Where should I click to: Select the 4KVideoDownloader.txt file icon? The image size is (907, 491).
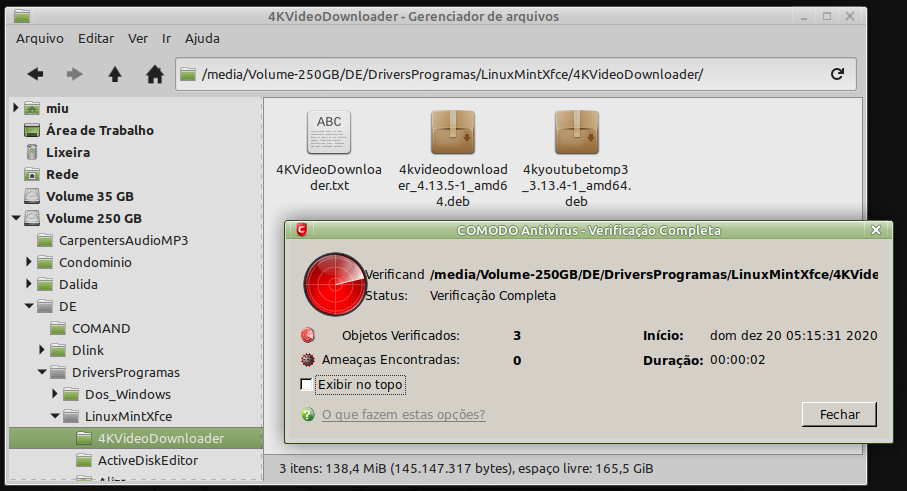click(329, 132)
